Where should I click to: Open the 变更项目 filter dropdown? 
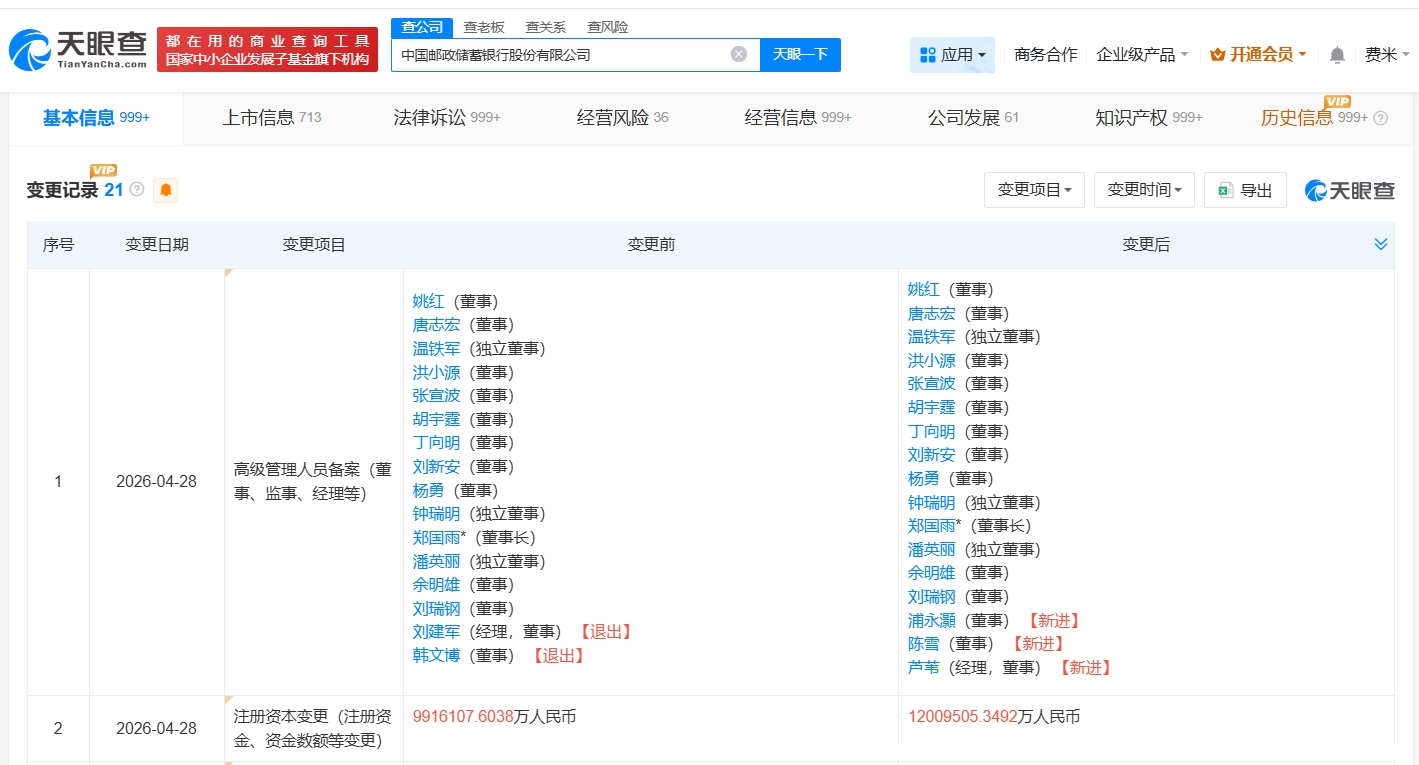coord(1034,189)
